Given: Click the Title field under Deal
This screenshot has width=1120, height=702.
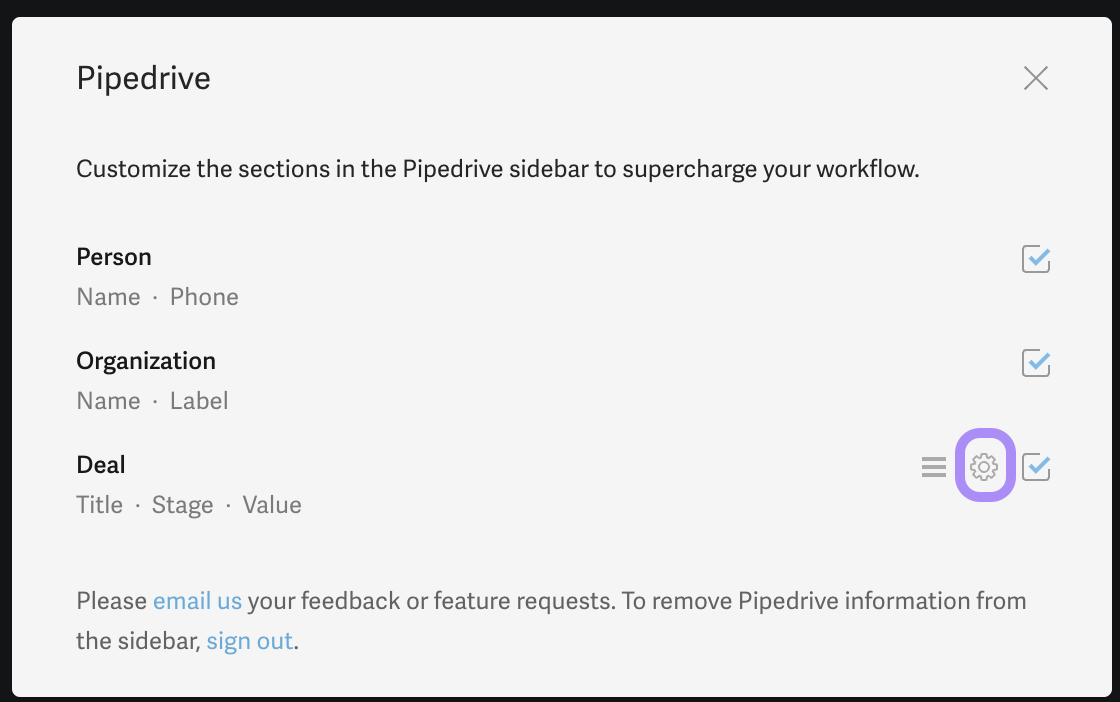Looking at the screenshot, I should coord(99,505).
